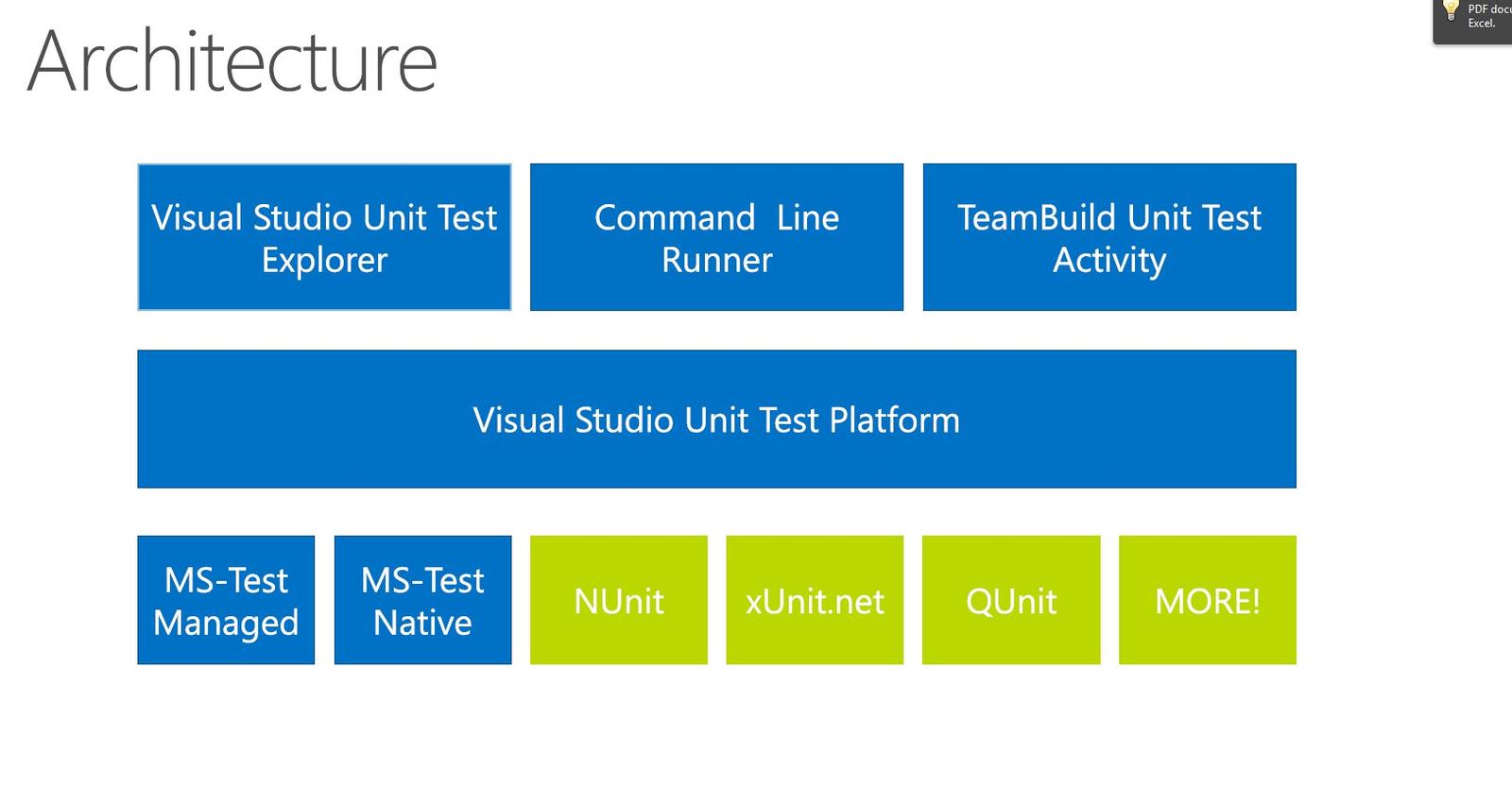Click the MS-Test Native box
The height and width of the screenshot is (788, 1512).
pyautogui.click(x=422, y=600)
